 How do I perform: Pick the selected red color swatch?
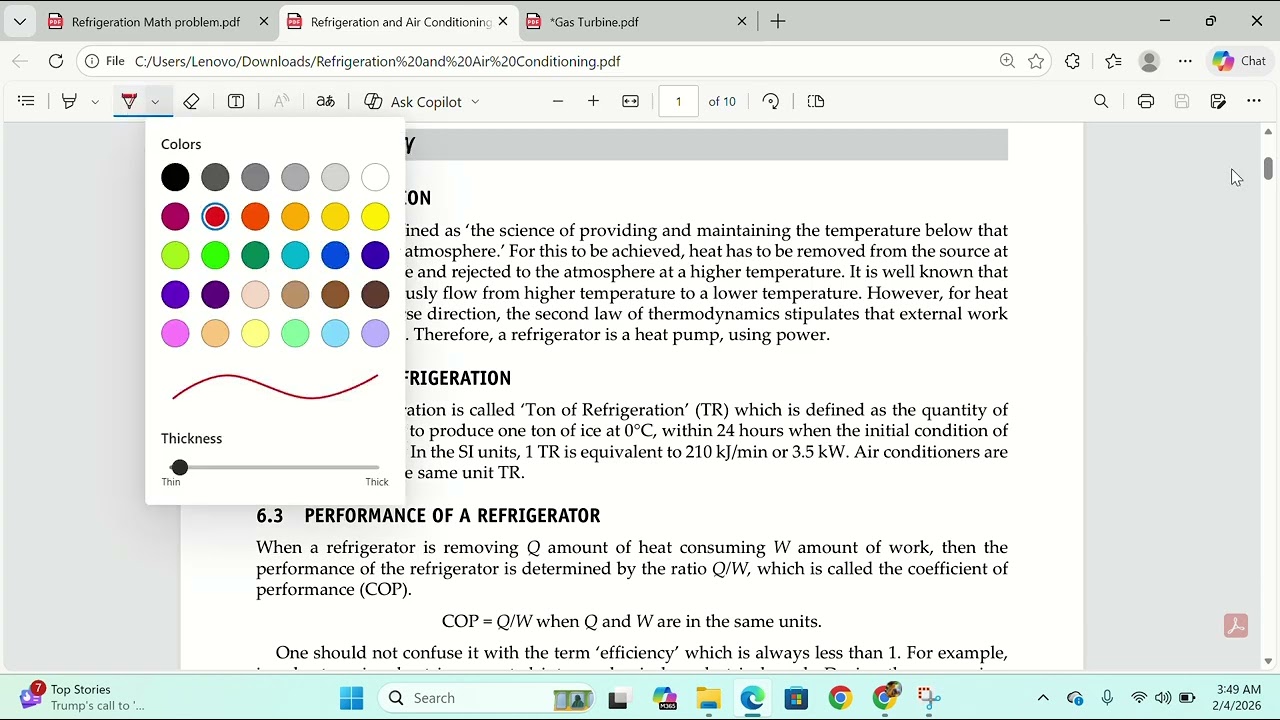pos(215,216)
